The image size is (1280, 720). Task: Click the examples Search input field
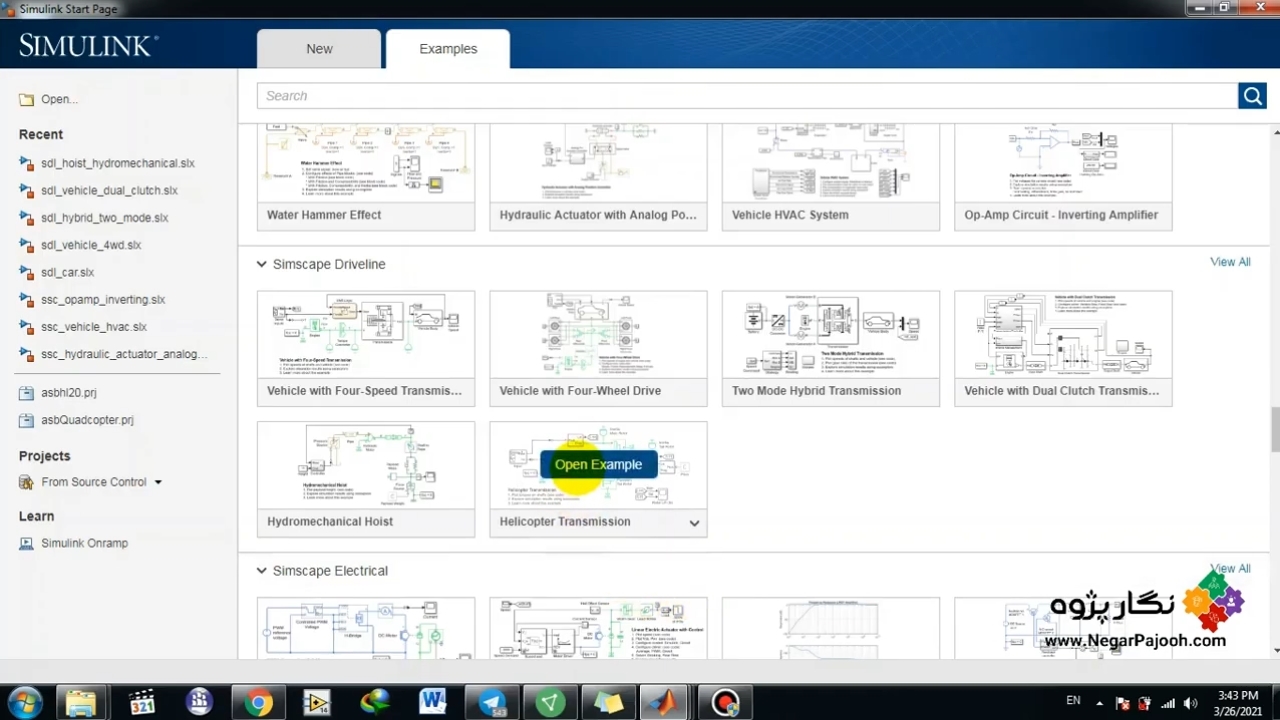coord(746,96)
